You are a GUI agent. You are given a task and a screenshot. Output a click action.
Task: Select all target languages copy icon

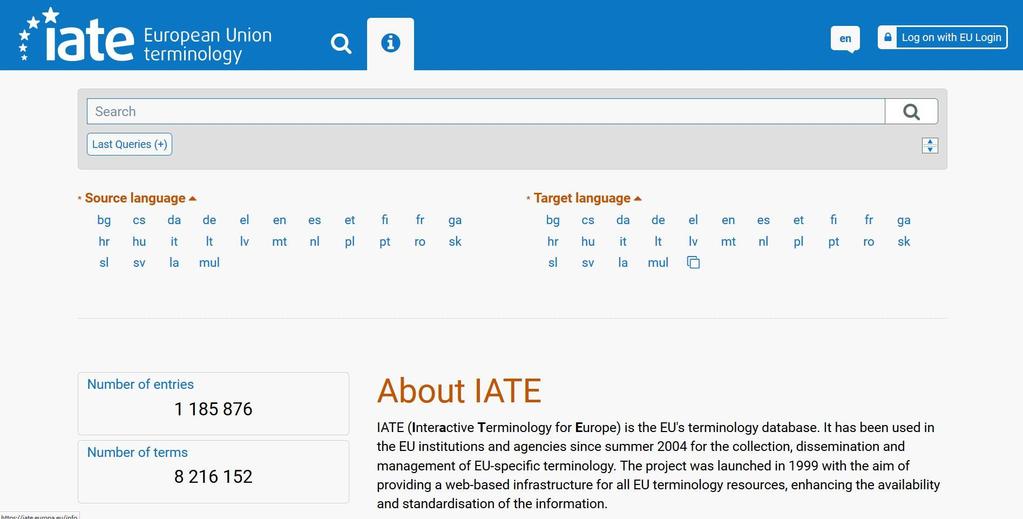click(x=693, y=262)
